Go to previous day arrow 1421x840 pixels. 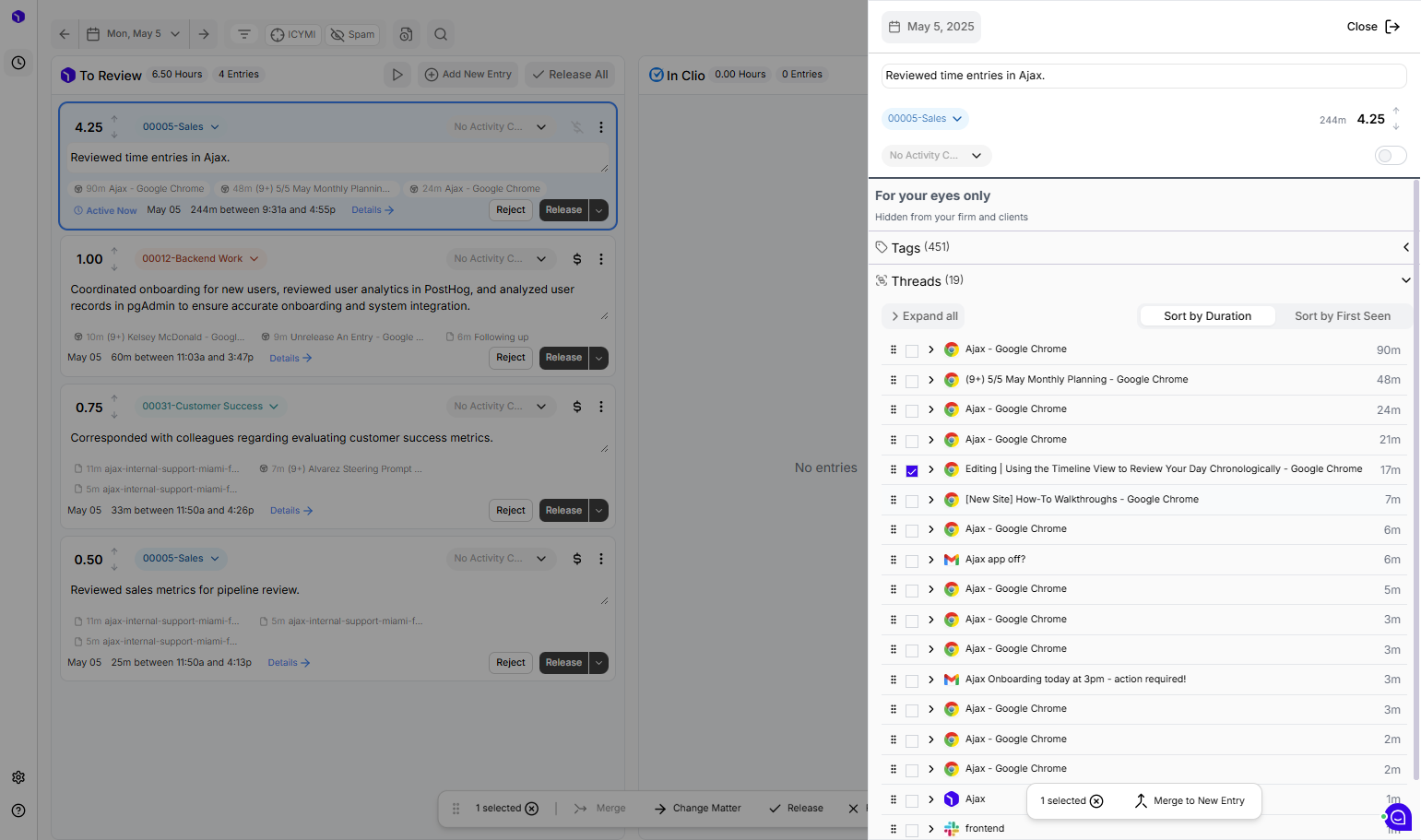pyautogui.click(x=65, y=34)
